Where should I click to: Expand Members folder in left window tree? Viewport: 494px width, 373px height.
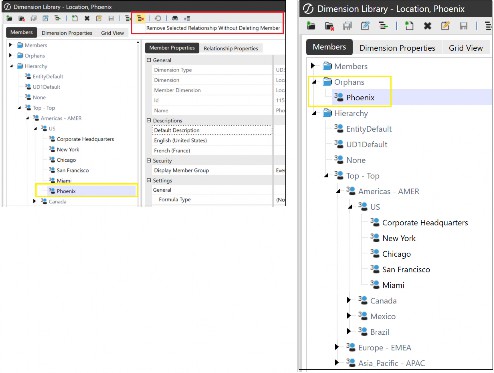click(x=11, y=45)
